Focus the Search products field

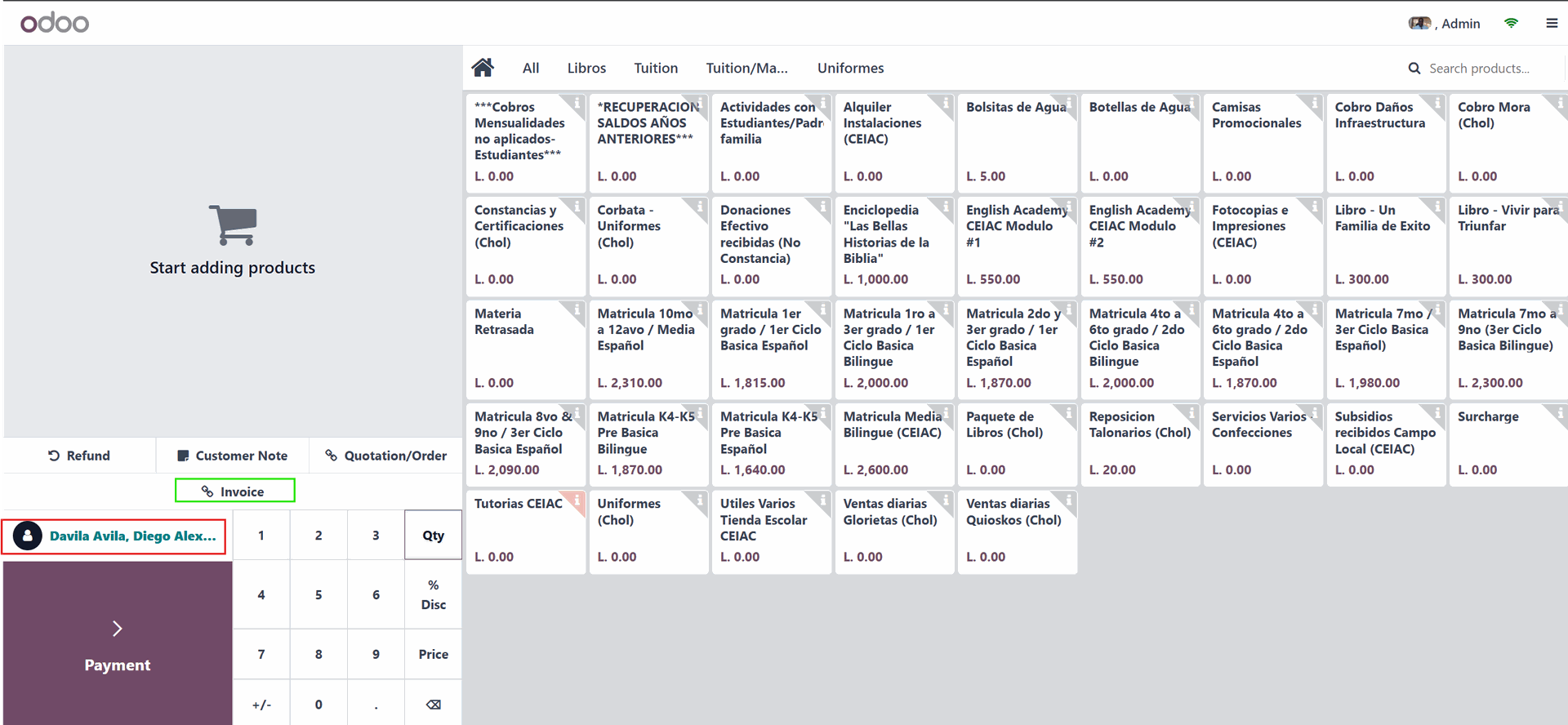pyautogui.click(x=1478, y=69)
